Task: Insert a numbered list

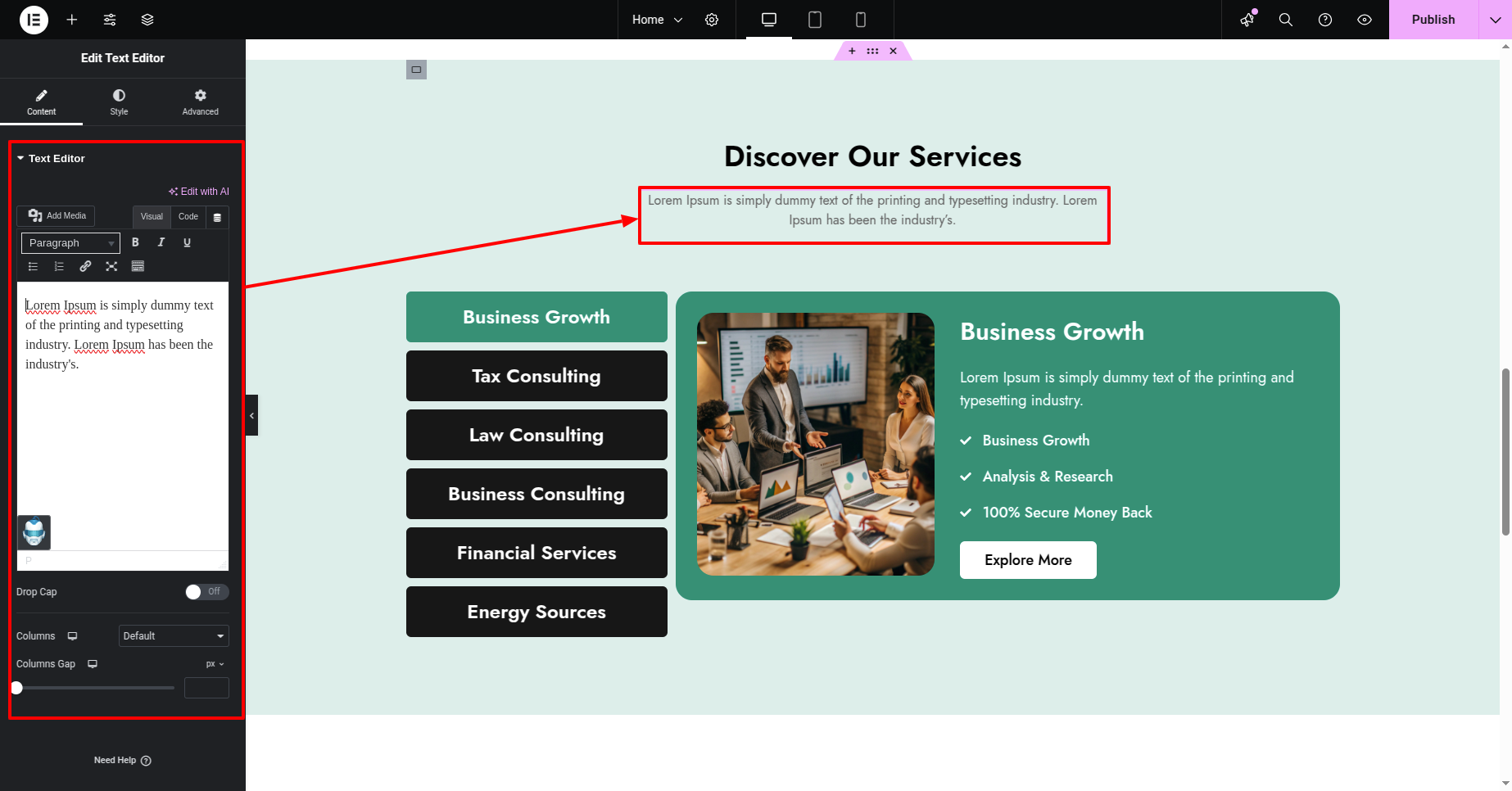Action: [59, 266]
